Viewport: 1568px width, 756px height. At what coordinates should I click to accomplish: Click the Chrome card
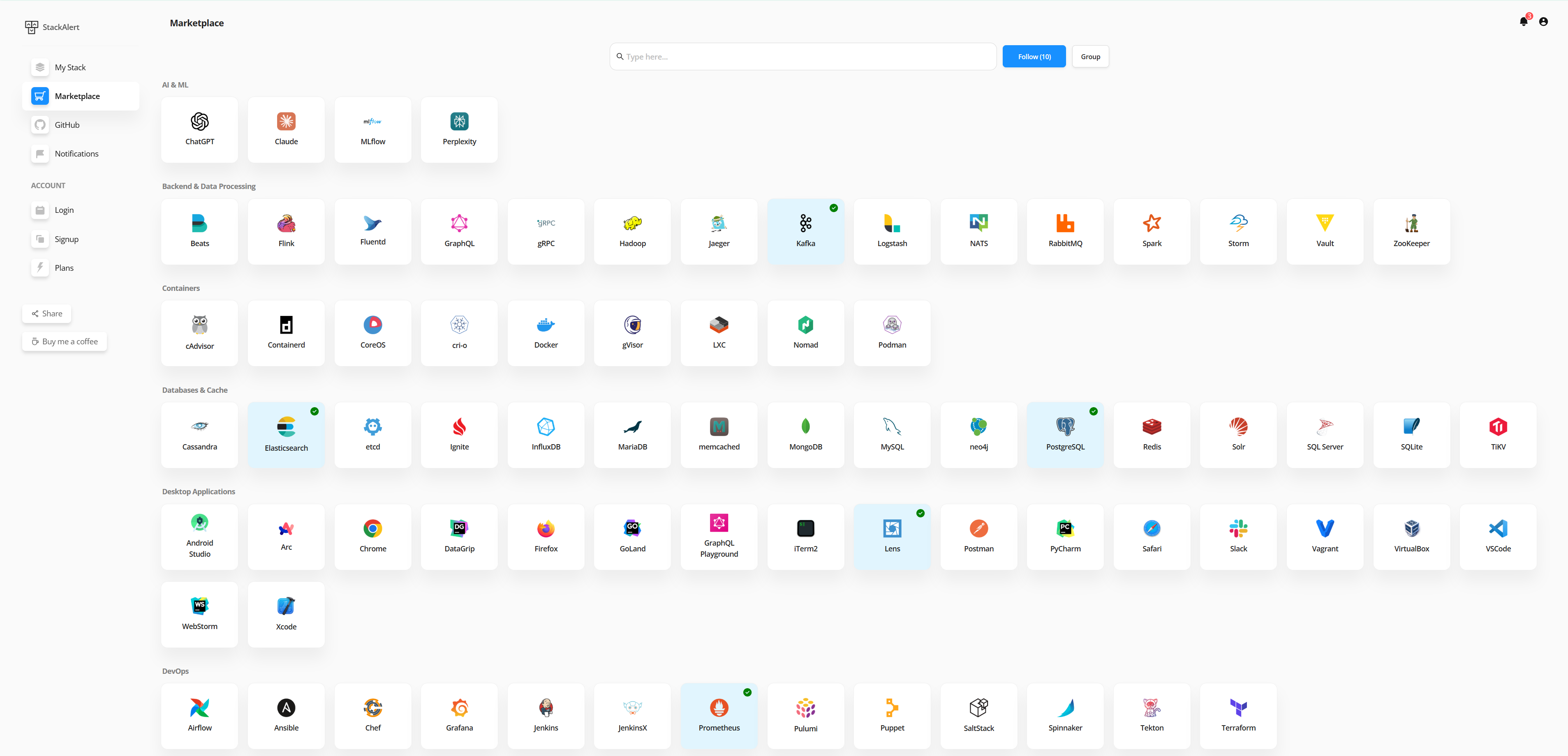coord(372,537)
